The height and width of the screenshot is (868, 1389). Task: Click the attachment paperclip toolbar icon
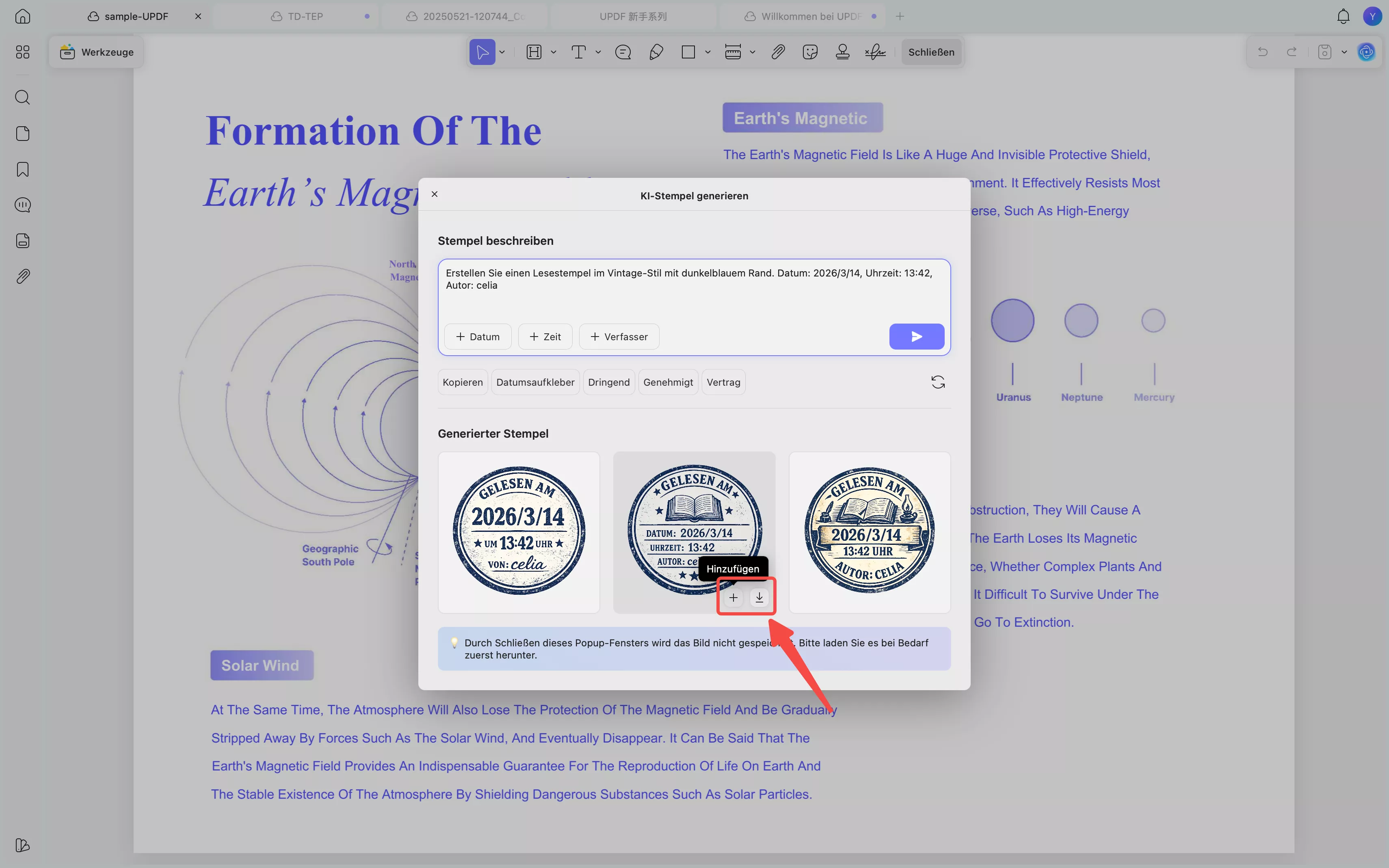click(x=778, y=52)
